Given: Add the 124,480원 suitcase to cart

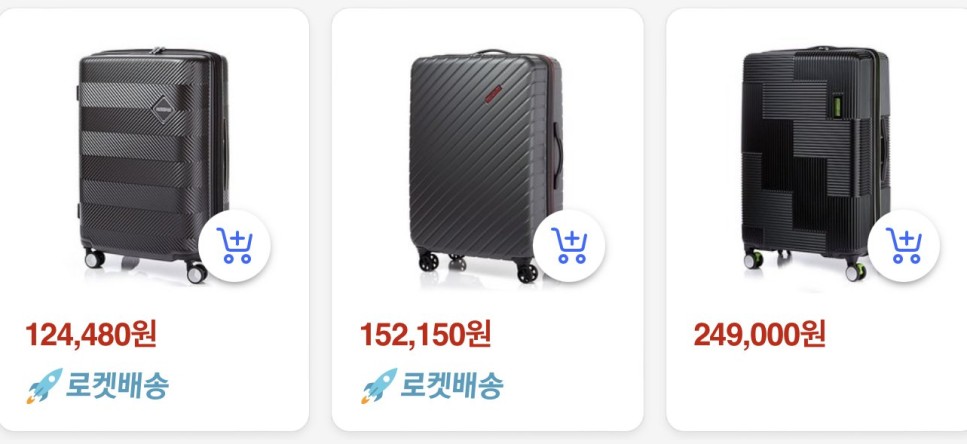Looking at the screenshot, I should pos(234,246).
